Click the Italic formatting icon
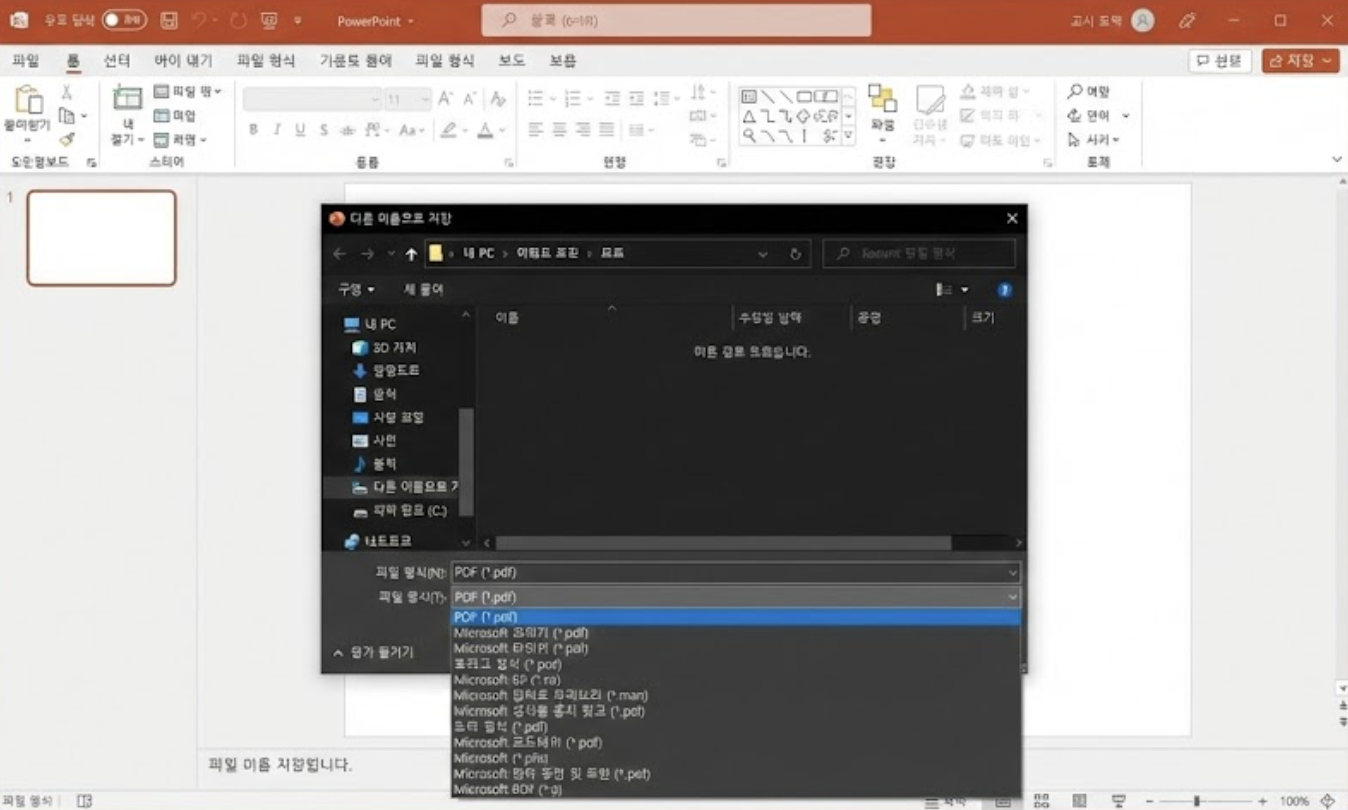The image size is (1348, 810). coord(277,130)
